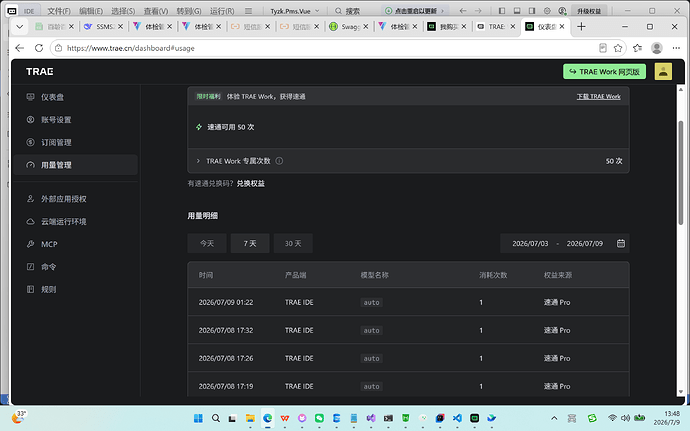This screenshot has height=431, width=690.
Task: Click the TRAE Work 网页版 button
Action: click(604, 72)
